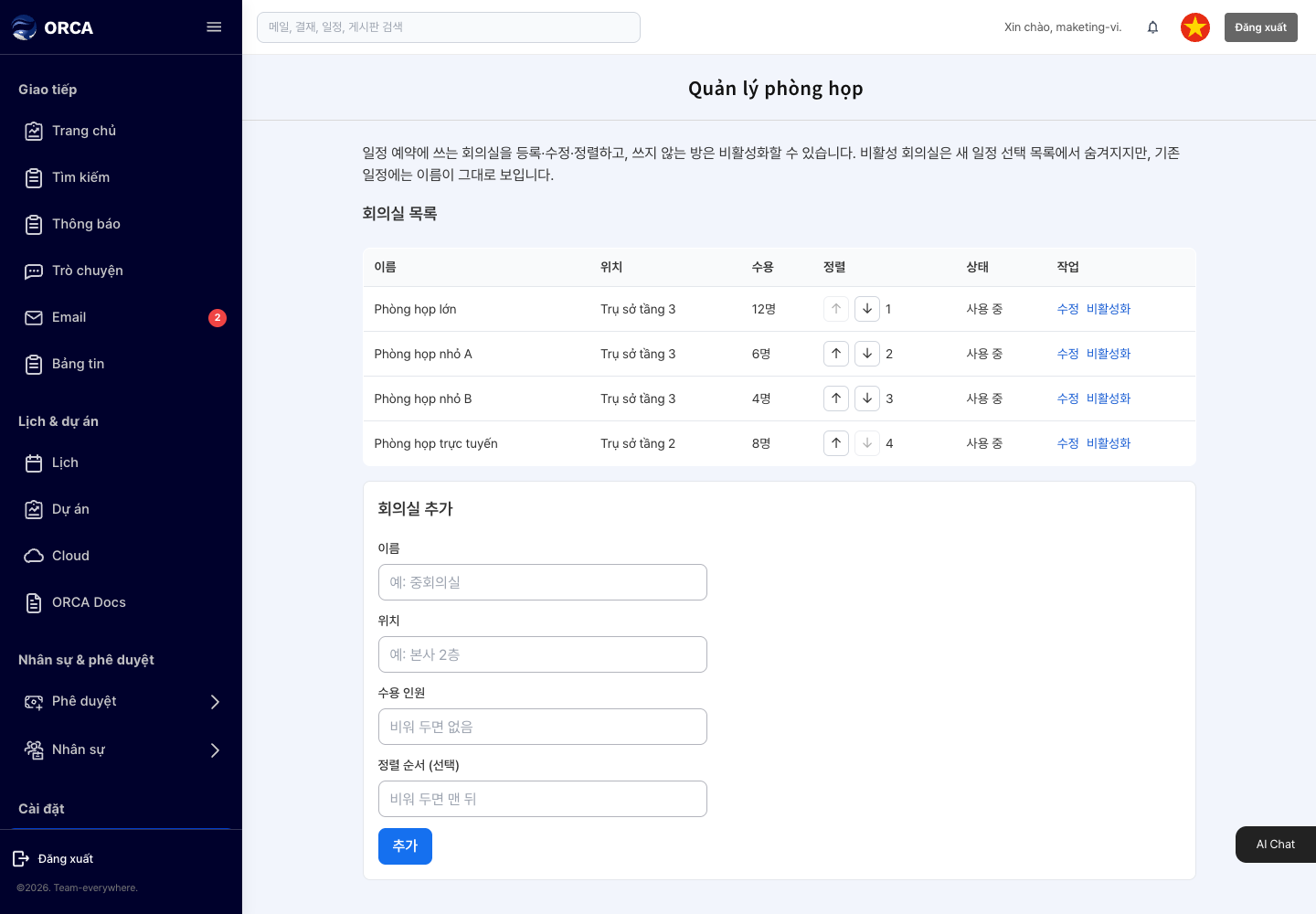Open notifications bell icon

pos(1152,27)
